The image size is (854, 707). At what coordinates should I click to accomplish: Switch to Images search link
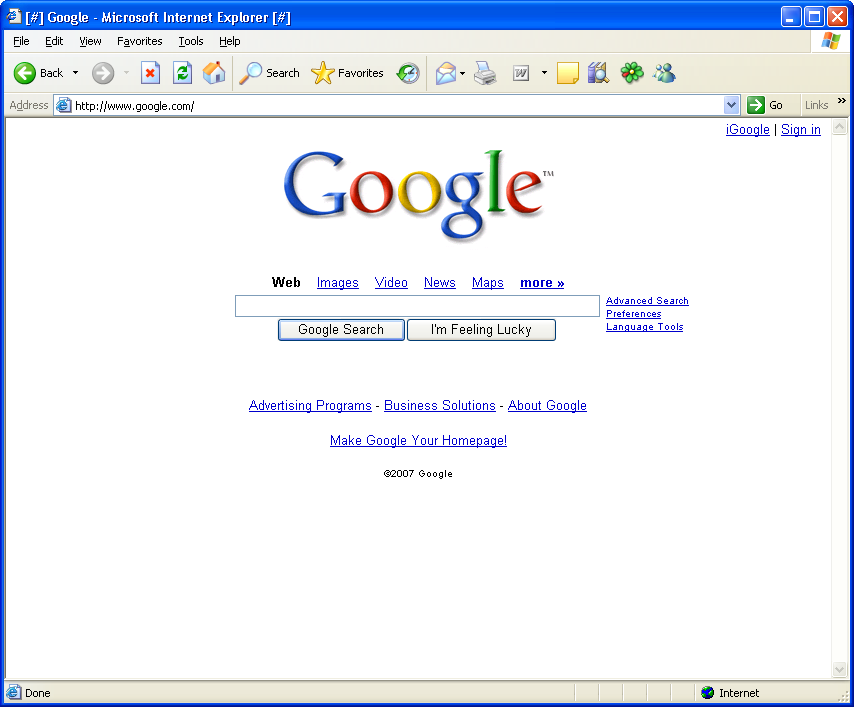[338, 283]
